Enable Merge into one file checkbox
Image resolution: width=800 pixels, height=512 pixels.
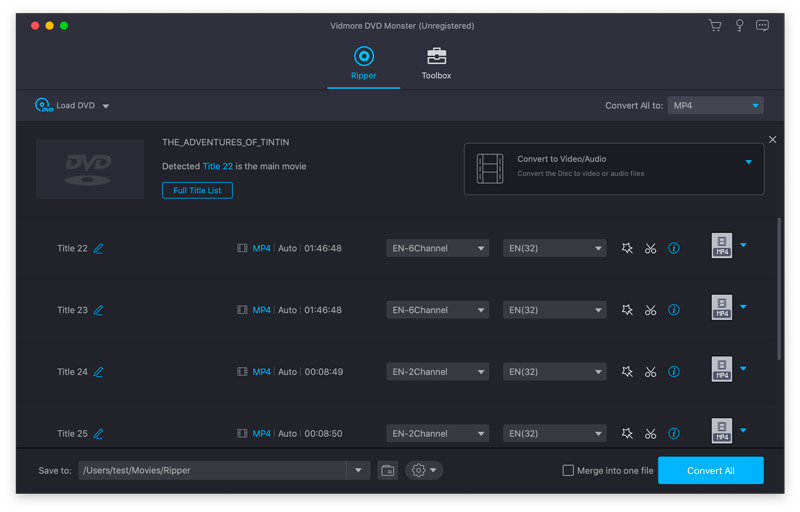tap(568, 470)
